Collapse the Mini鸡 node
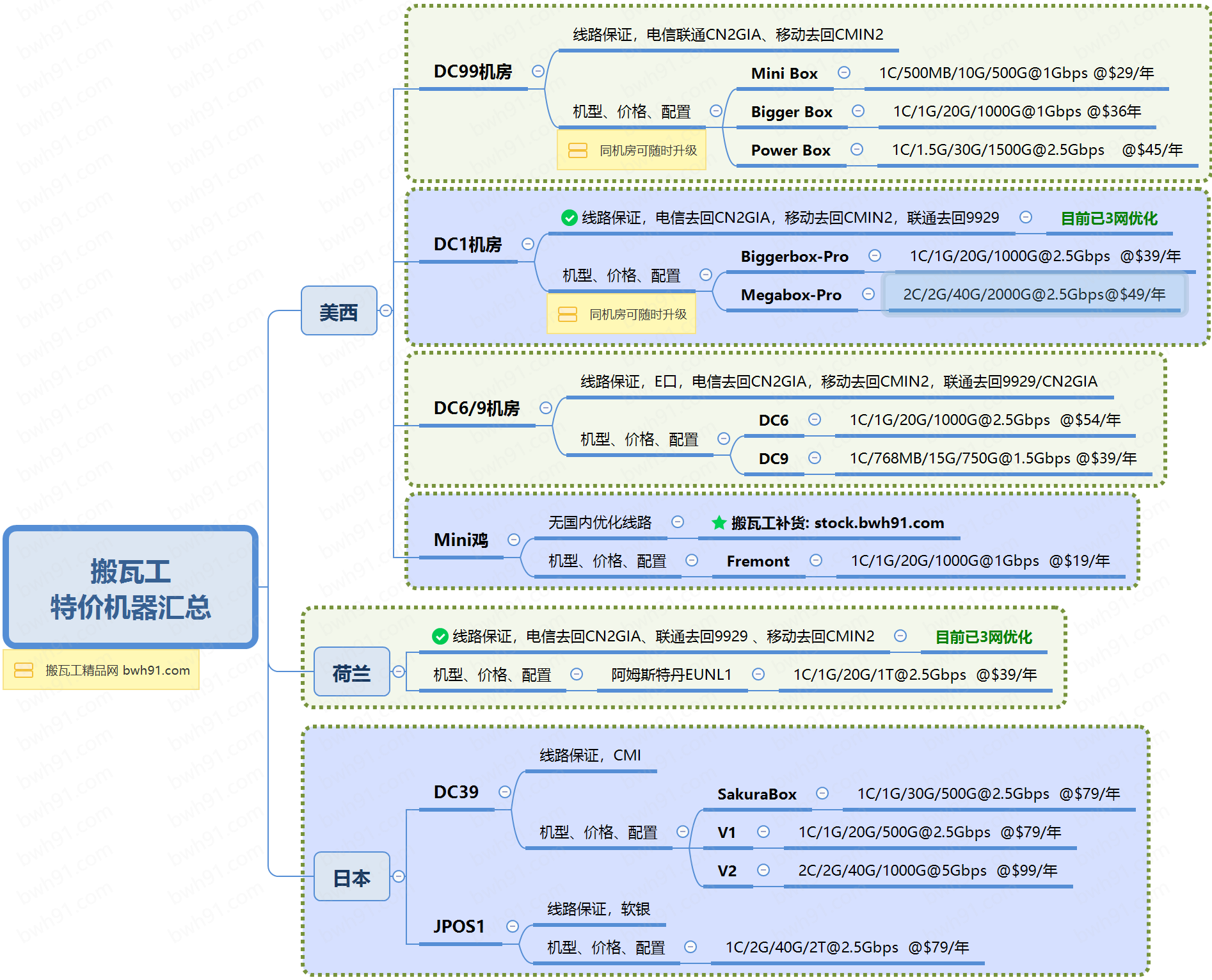The width and height of the screenshot is (1212, 980). click(513, 540)
